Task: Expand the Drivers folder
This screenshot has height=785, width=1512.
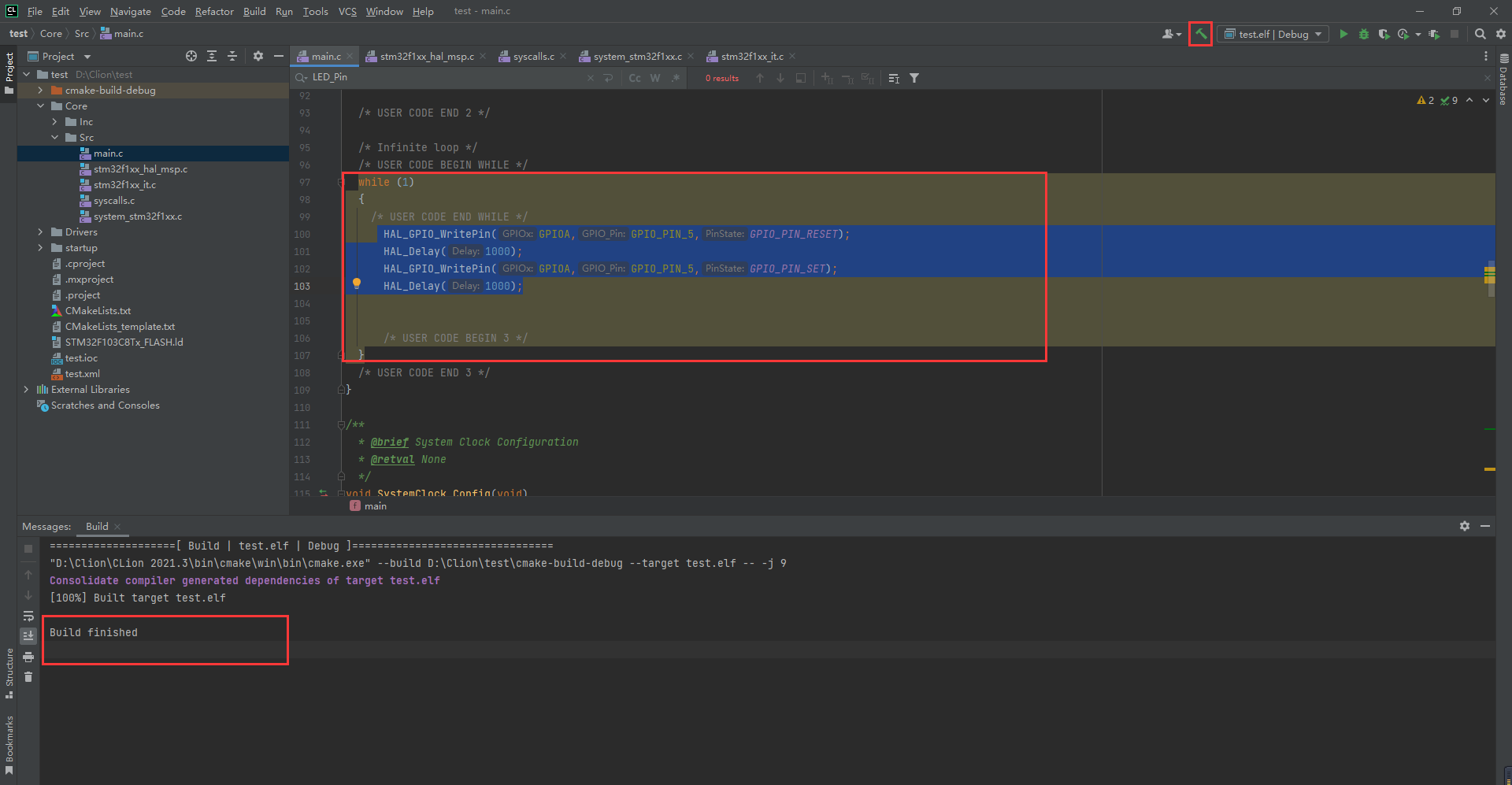Action: click(x=40, y=232)
